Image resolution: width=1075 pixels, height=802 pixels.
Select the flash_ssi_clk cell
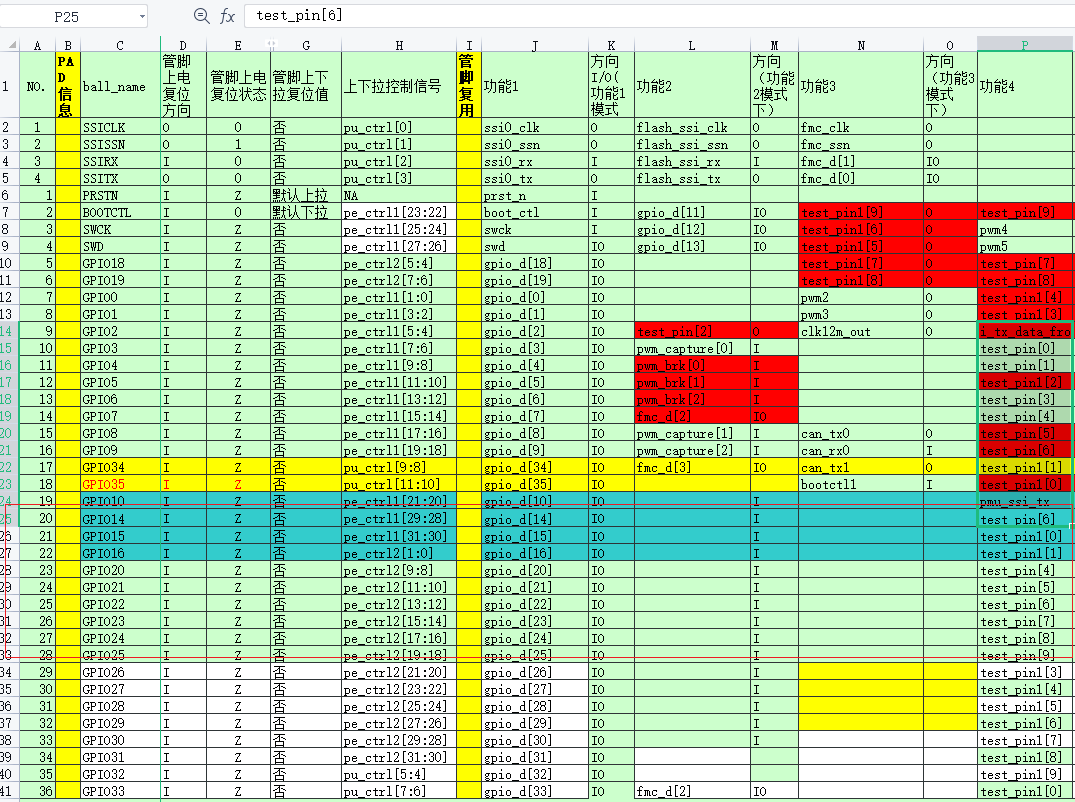point(692,127)
